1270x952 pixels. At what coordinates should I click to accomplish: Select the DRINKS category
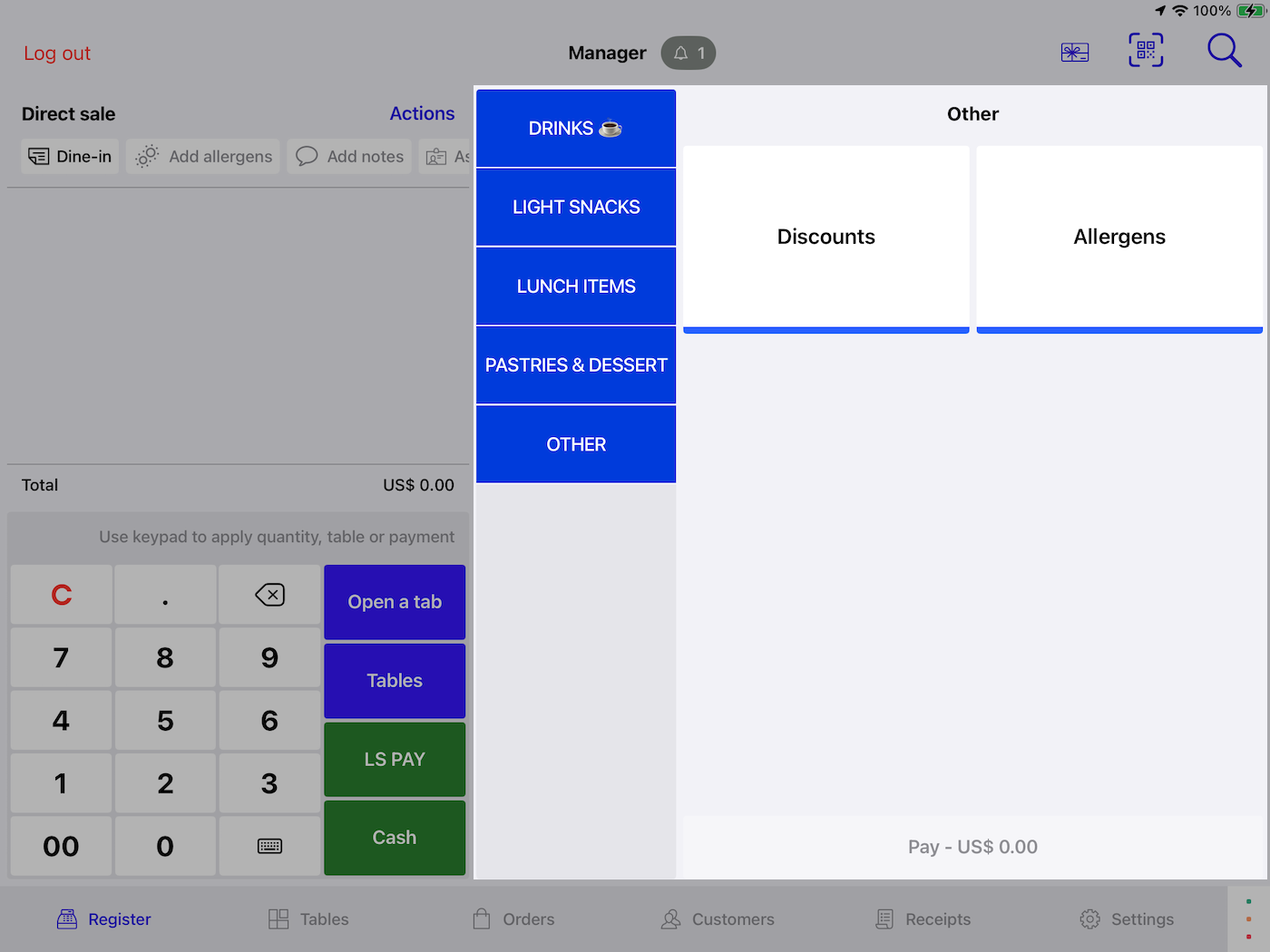click(x=575, y=128)
